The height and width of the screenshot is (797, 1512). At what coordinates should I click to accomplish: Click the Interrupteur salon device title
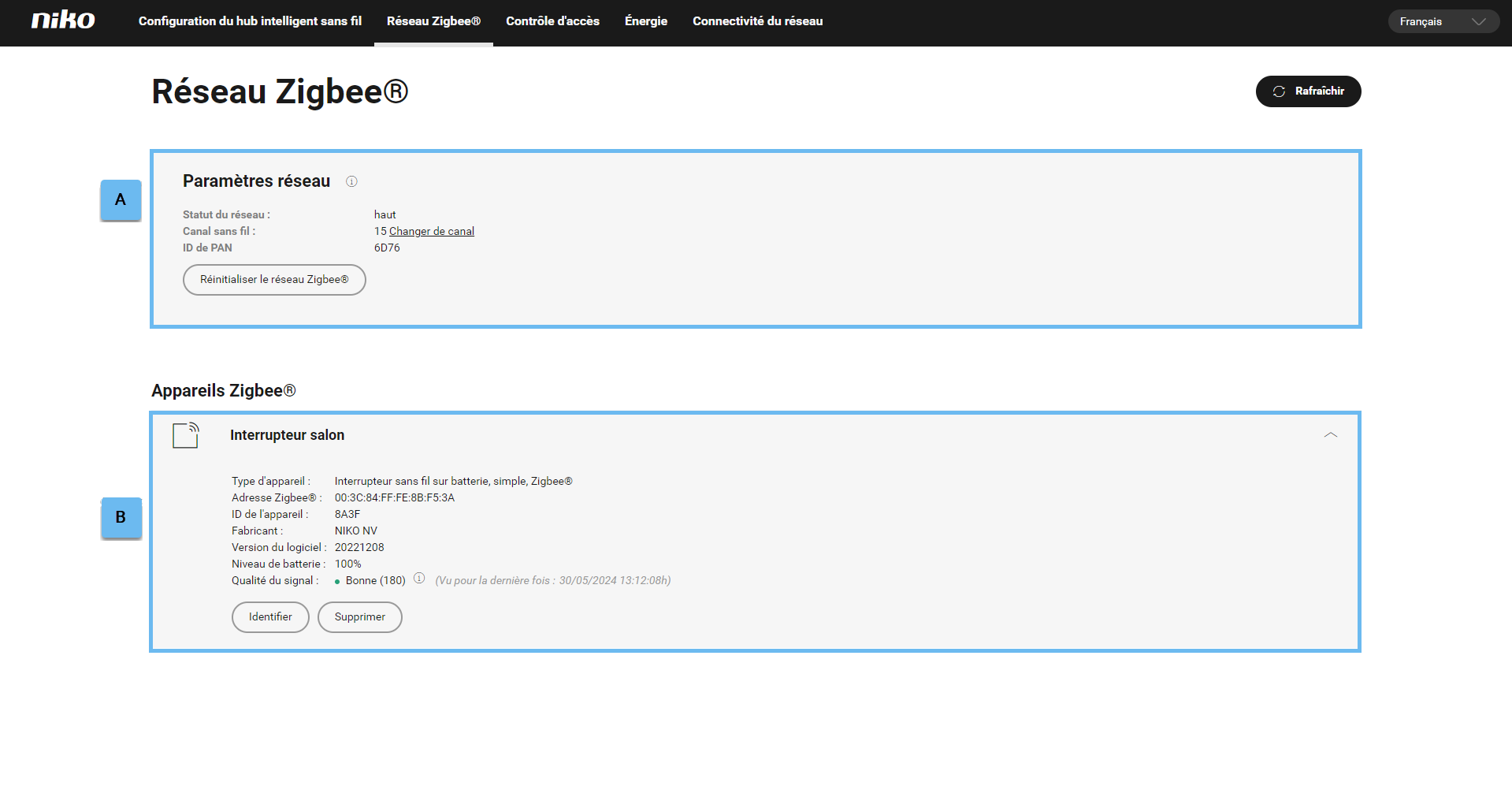[287, 435]
